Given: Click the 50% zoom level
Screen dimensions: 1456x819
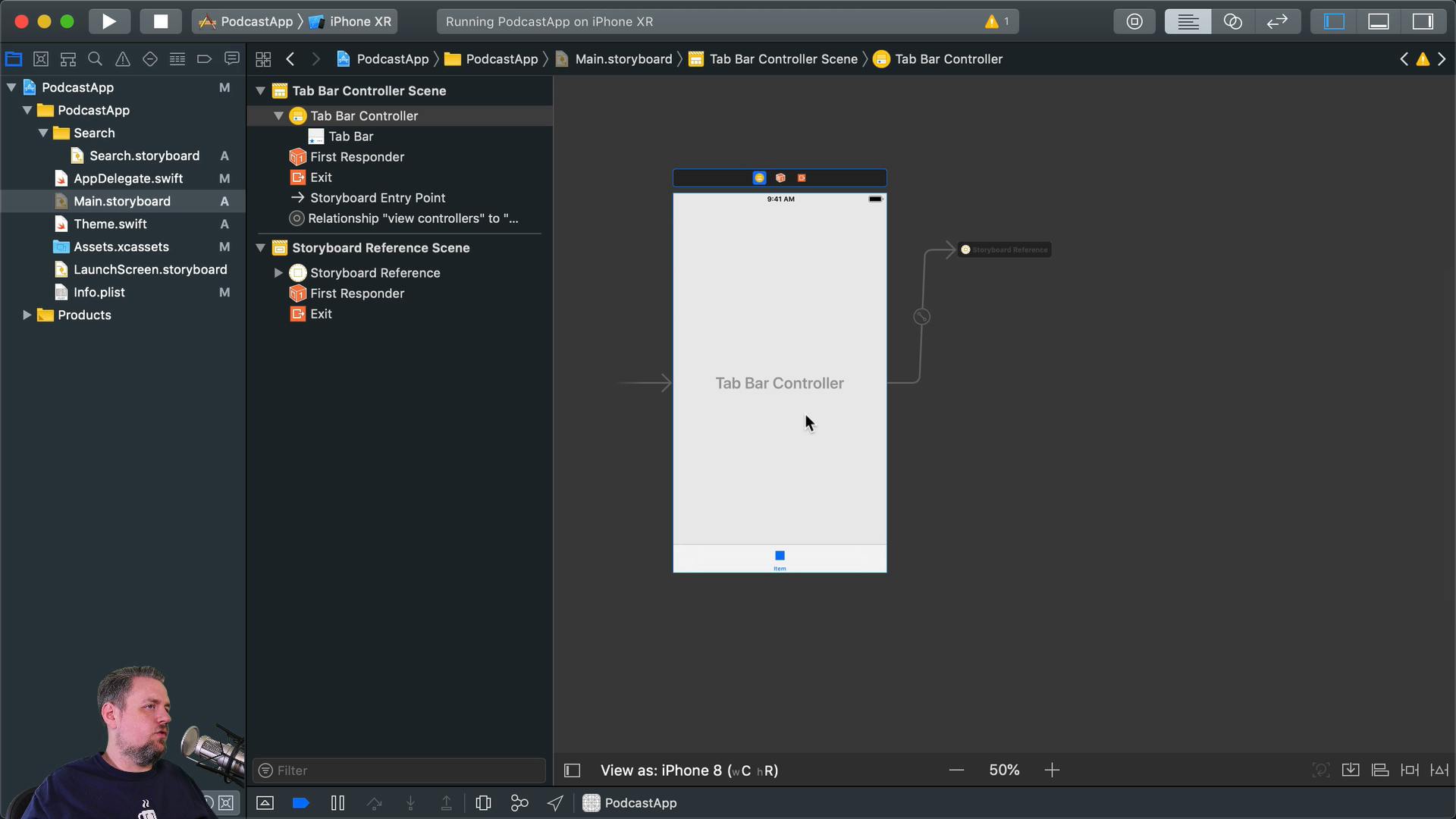Looking at the screenshot, I should pos(1004,770).
